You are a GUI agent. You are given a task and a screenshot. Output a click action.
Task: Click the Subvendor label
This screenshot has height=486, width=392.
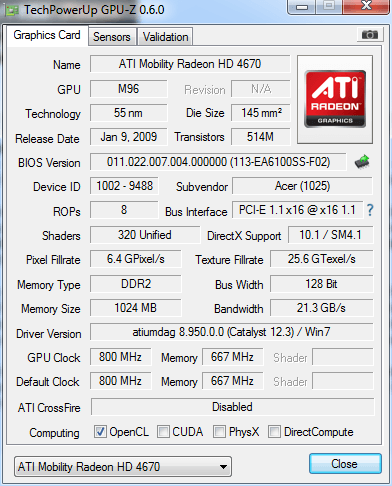pos(202,187)
